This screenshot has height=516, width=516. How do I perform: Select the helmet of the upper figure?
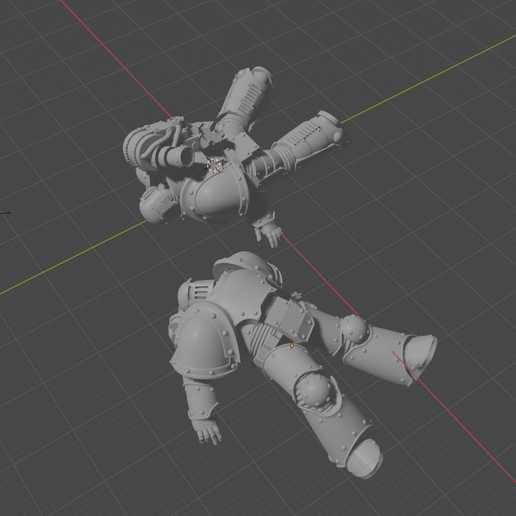click(x=156, y=204)
